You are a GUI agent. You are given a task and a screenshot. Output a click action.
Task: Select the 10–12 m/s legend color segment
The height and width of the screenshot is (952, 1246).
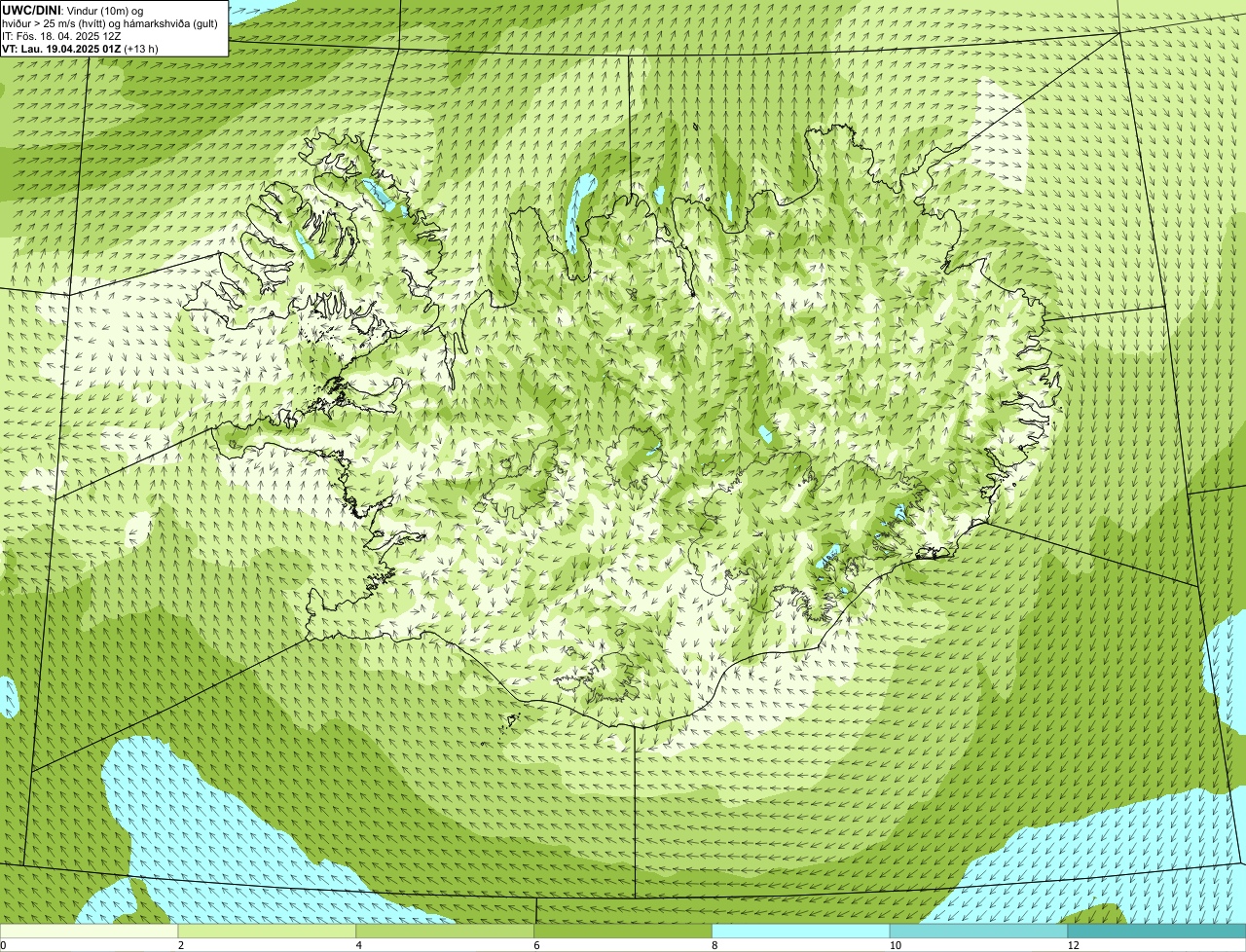click(x=979, y=932)
